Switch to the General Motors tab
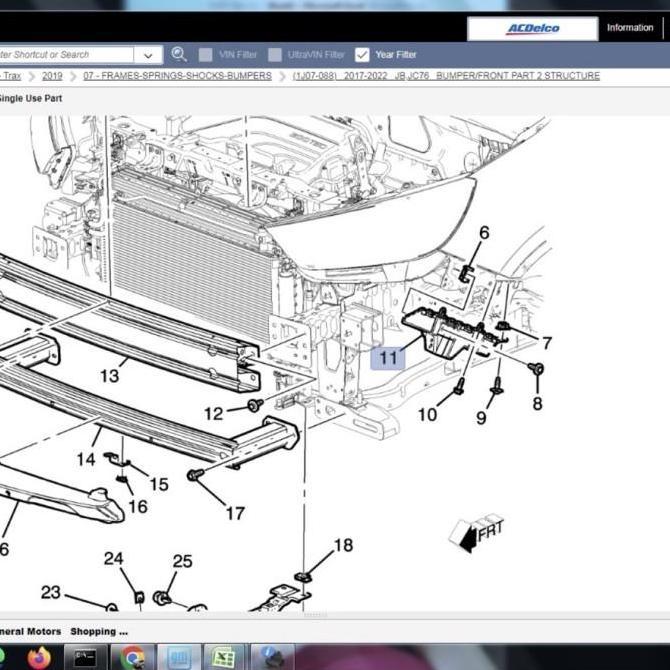Viewport: 670px width, 670px height. tap(30, 632)
